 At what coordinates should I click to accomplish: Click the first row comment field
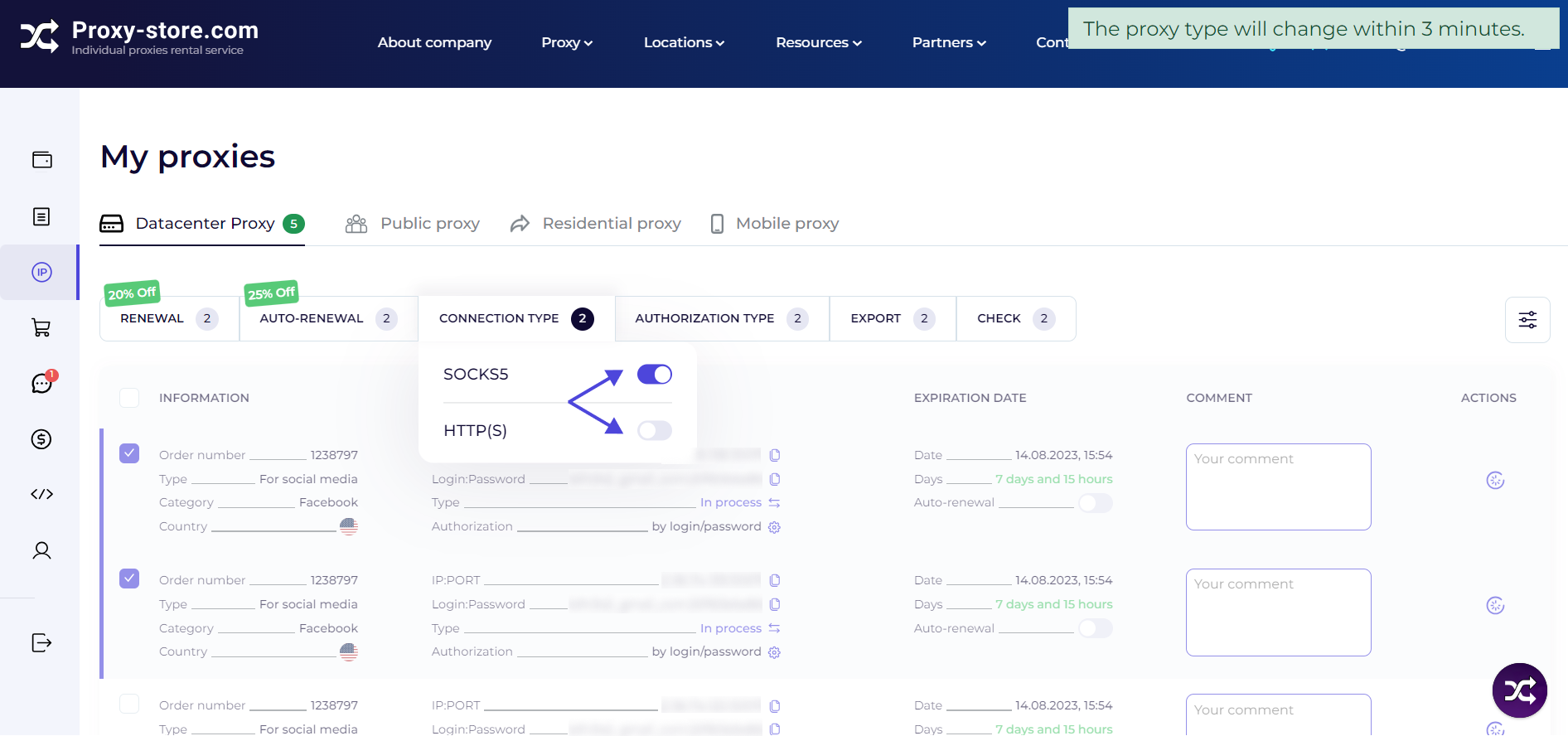[1278, 487]
